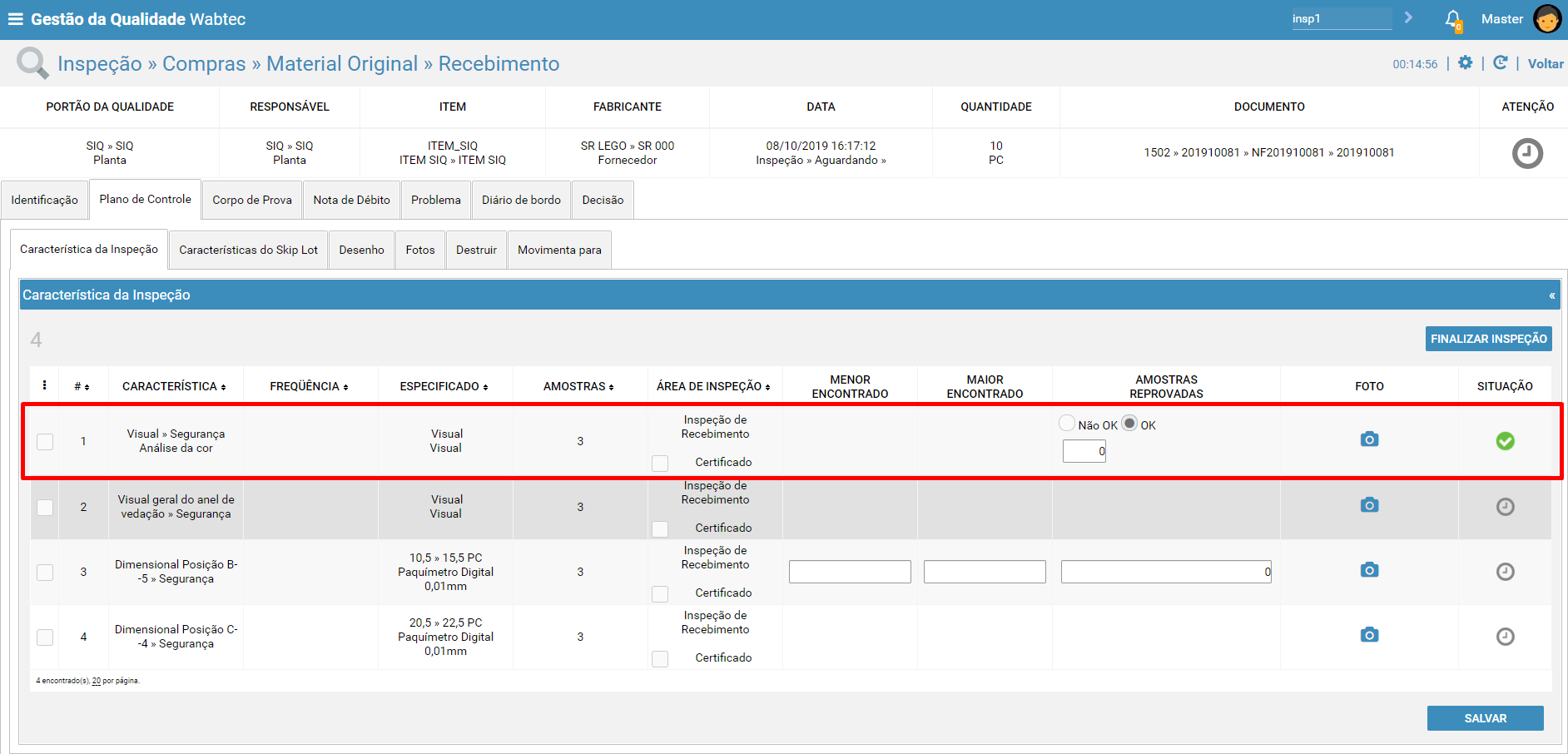Open camera photo icon for row 1
Image resolution: width=1568 pixels, height=754 pixels.
pyautogui.click(x=1369, y=439)
